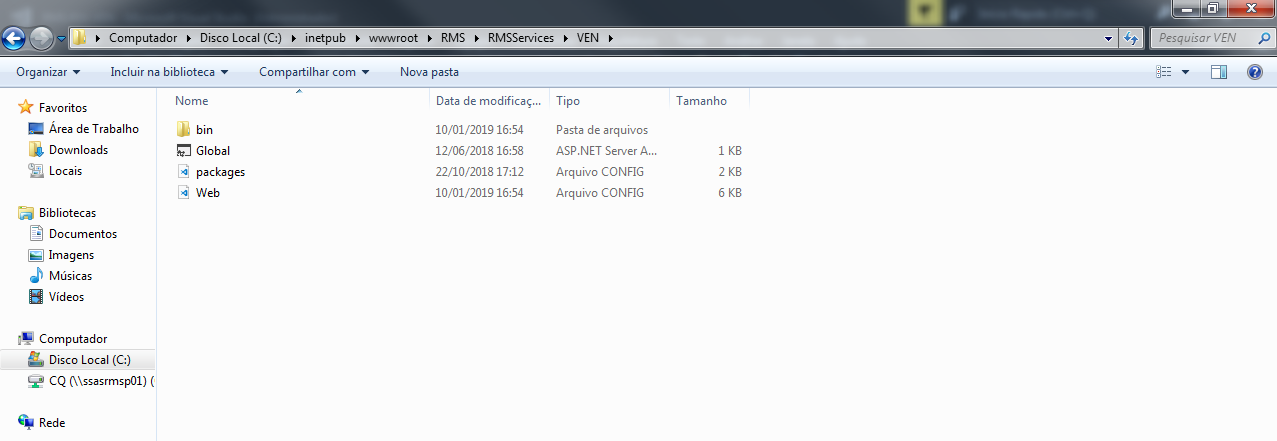Open Imagens library
Viewport: 1277px width, 441px height.
tap(71, 255)
